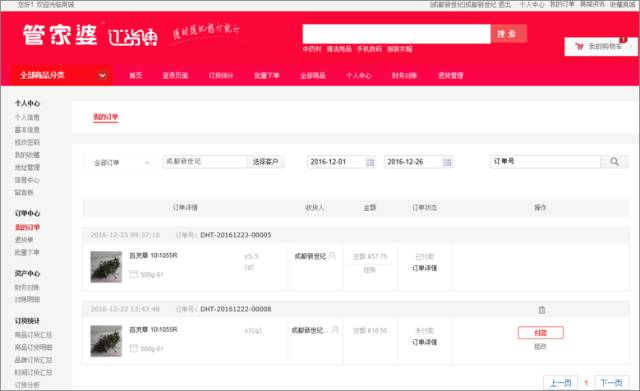The image size is (640, 391).
Task: Open calendar icon for 2016-12-01 start date
Action: [x=370, y=162]
